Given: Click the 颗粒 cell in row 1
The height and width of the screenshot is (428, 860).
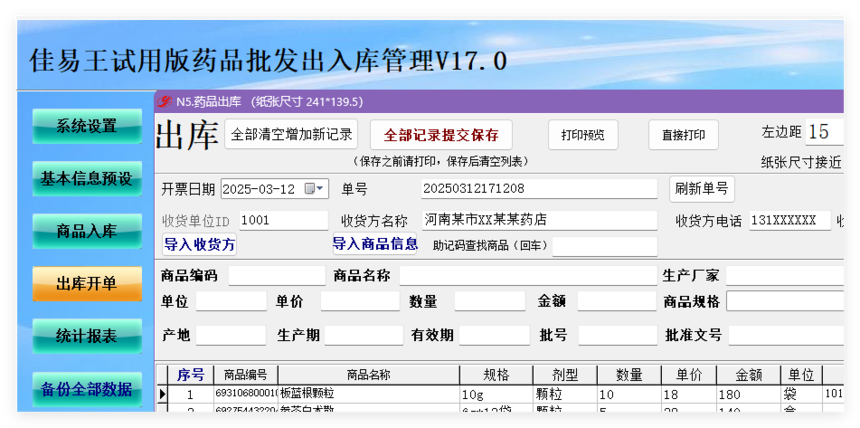Looking at the screenshot, I should click(565, 394).
